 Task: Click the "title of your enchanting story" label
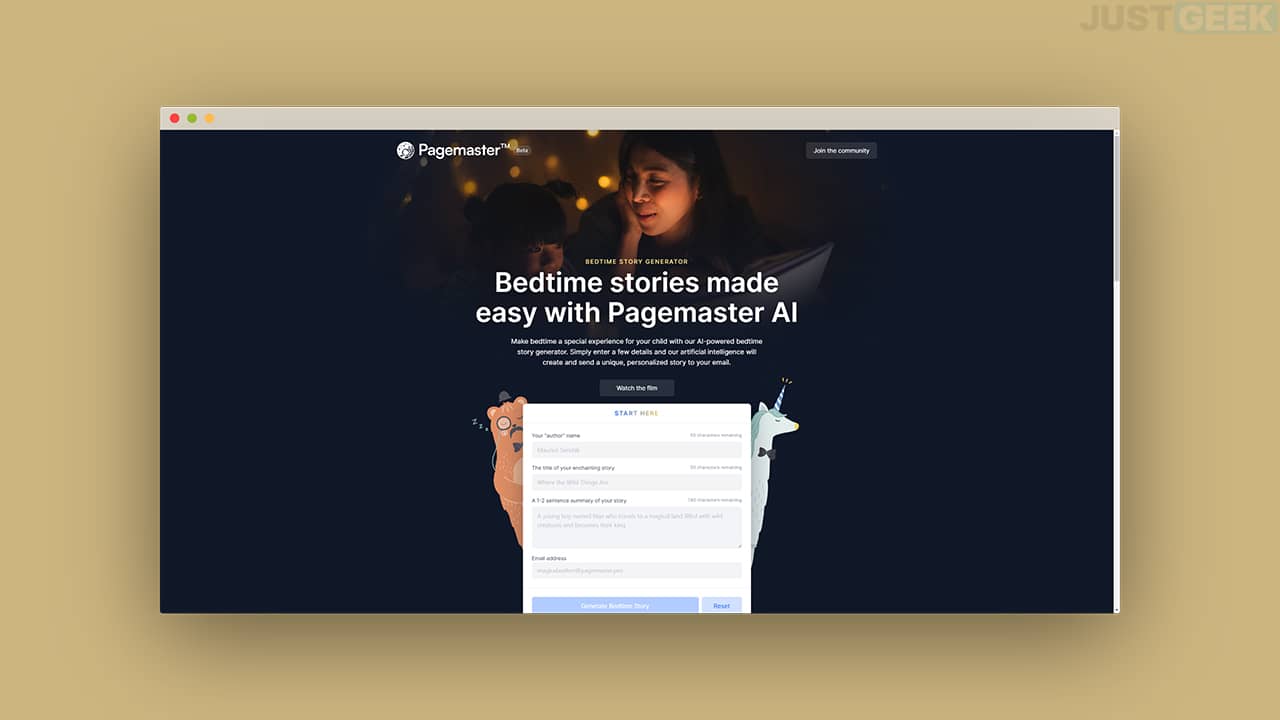click(x=573, y=468)
